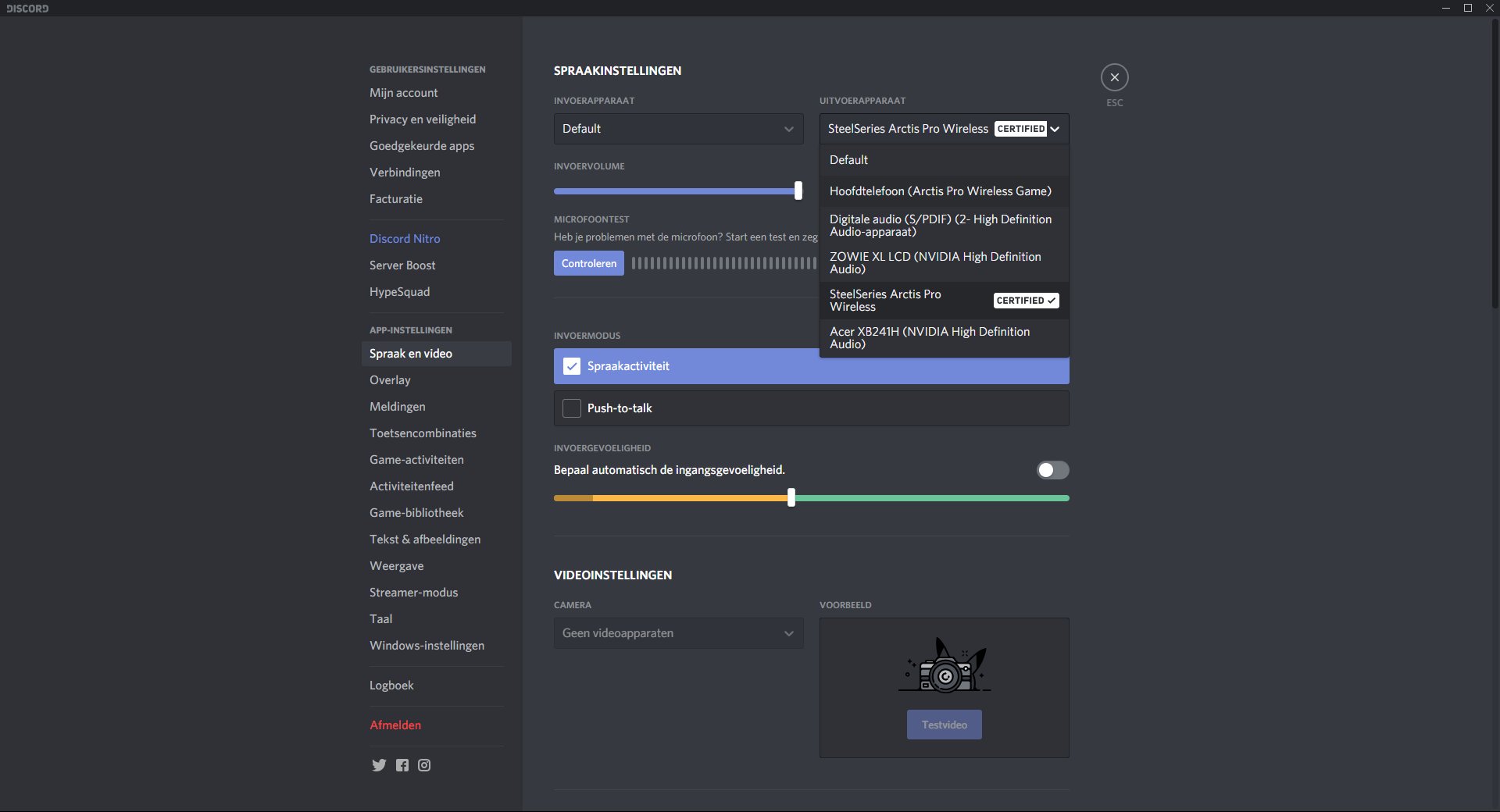This screenshot has width=1500, height=812.
Task: Select ZOWIE XL LCD output option
Action: click(944, 263)
